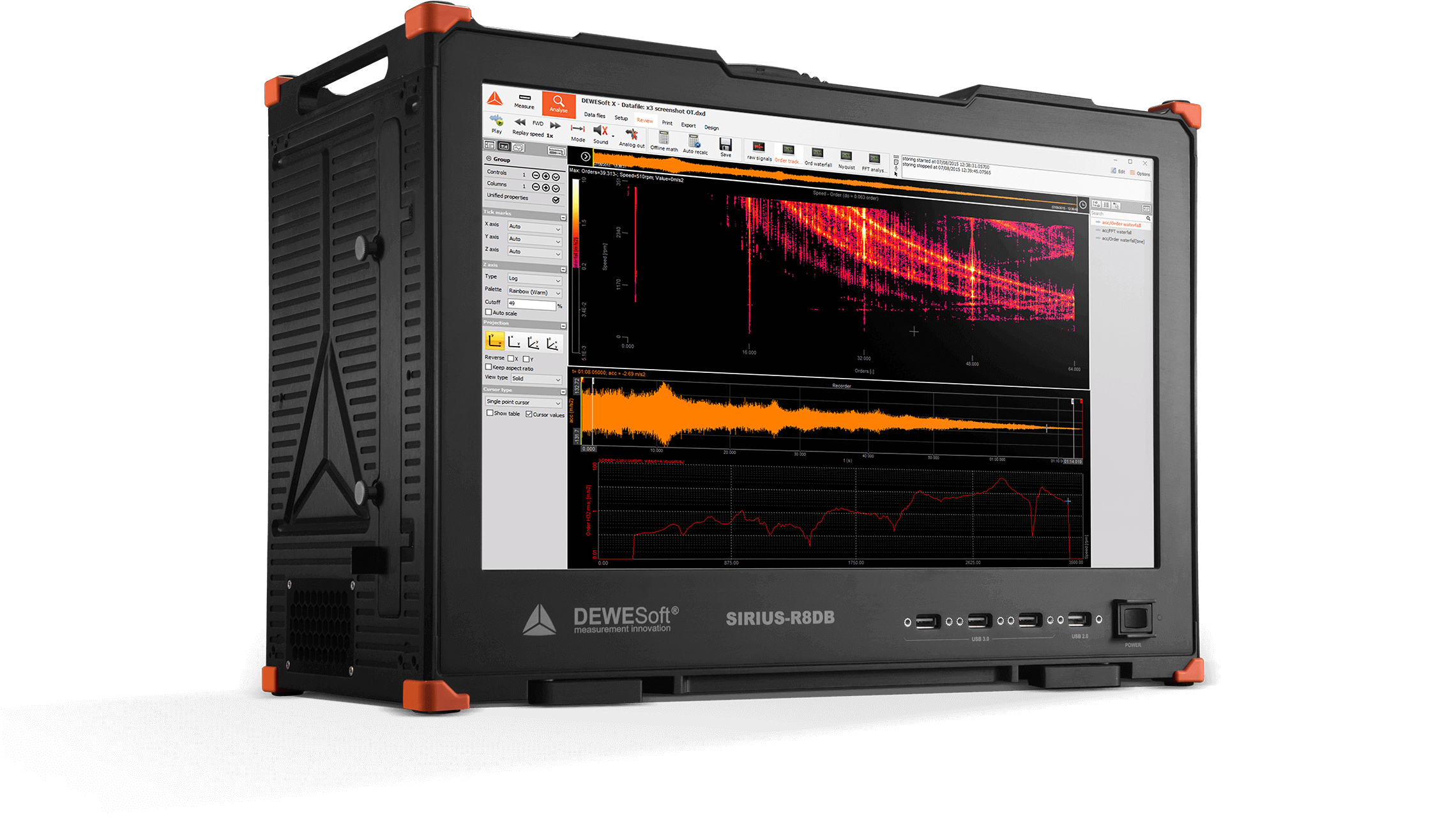
Task: Enable Auto scale checkbox
Action: [489, 312]
